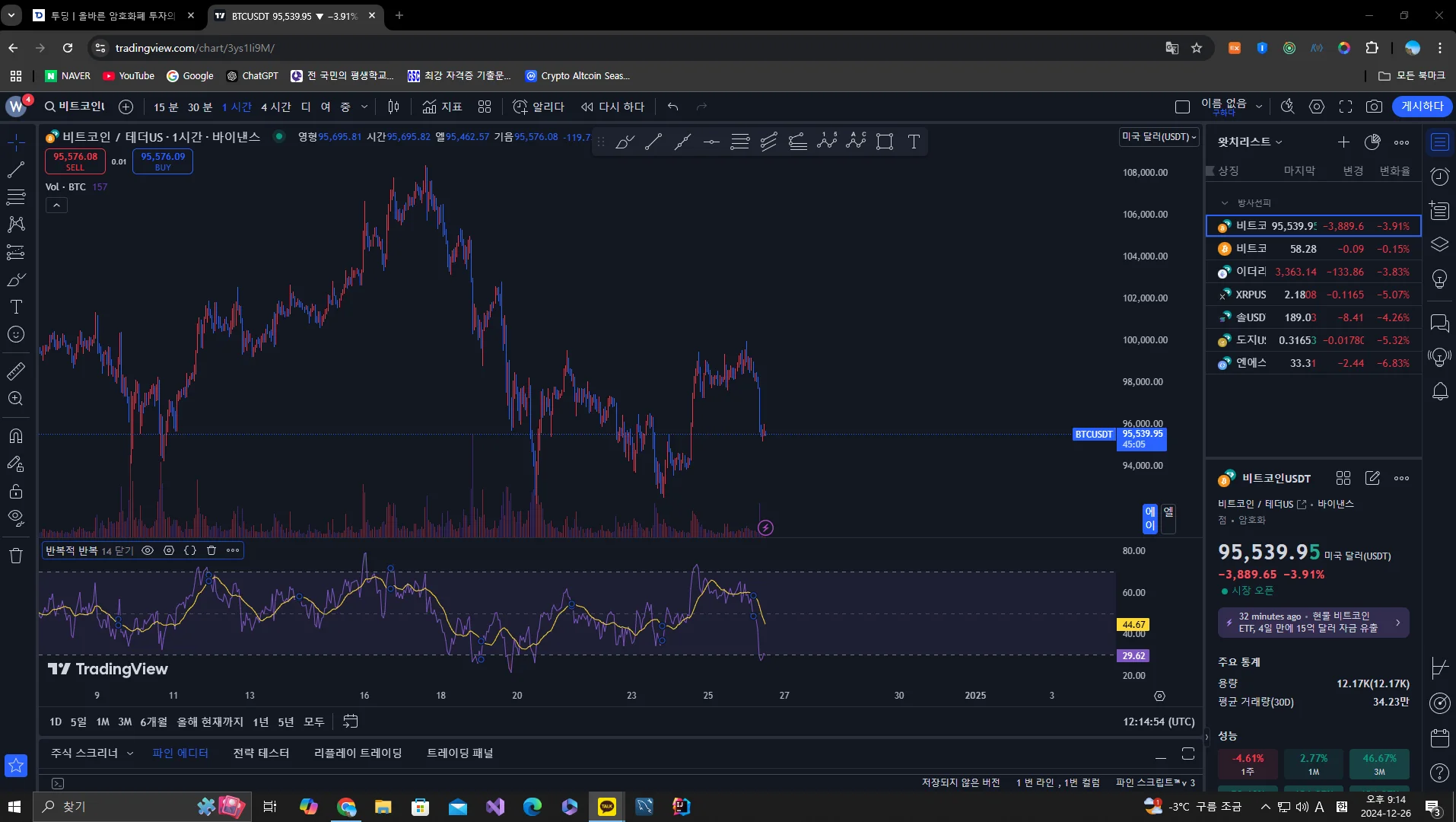Open the 왓치리스트 list dropdown

1250,142
